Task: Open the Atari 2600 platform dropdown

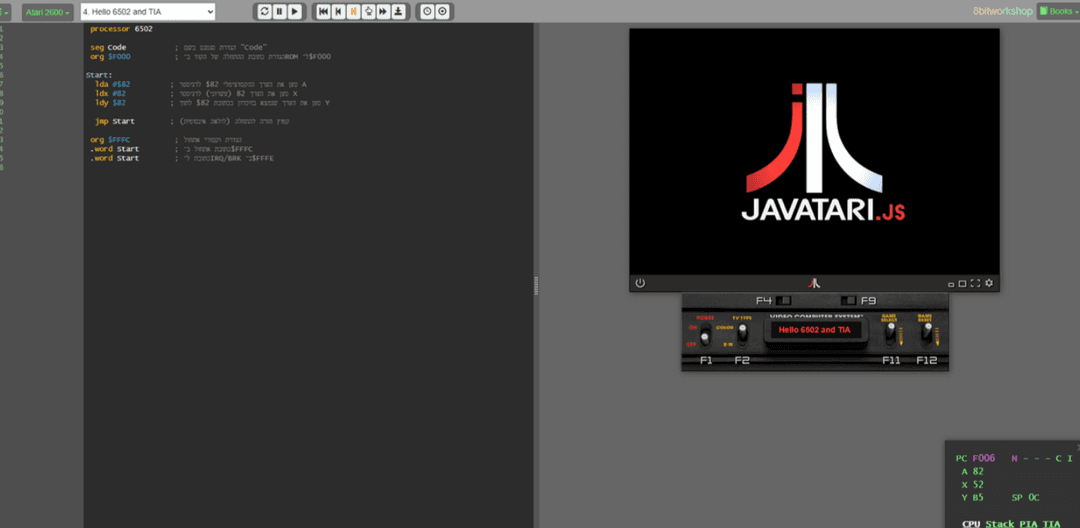Action: click(x=48, y=12)
